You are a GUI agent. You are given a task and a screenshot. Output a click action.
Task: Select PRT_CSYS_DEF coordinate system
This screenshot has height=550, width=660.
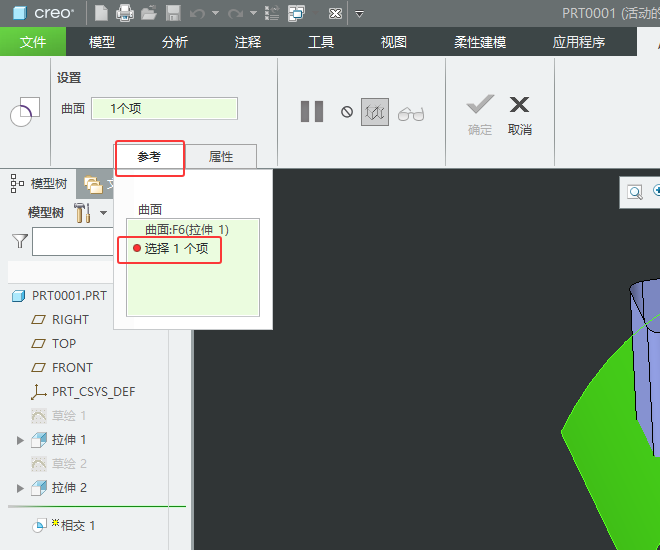tap(93, 392)
